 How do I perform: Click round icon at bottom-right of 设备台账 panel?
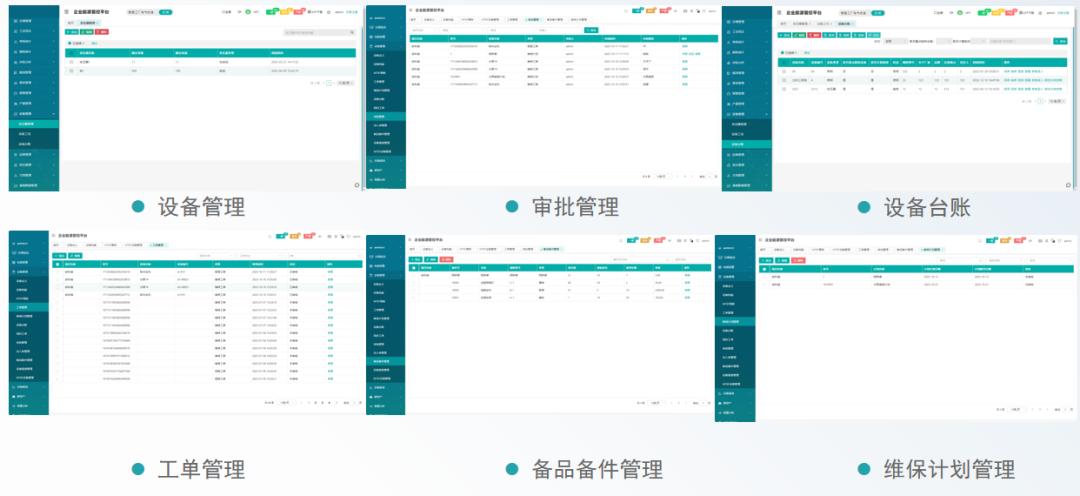coord(1068,185)
